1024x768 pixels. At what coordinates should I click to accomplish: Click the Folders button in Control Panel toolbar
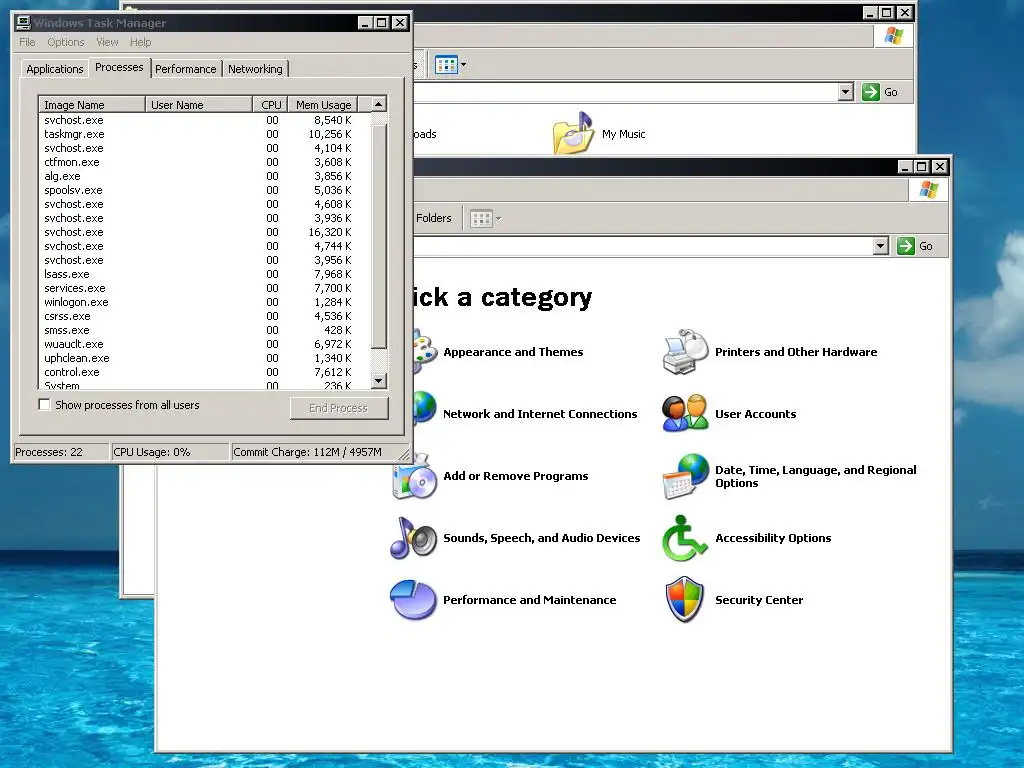[x=434, y=218]
